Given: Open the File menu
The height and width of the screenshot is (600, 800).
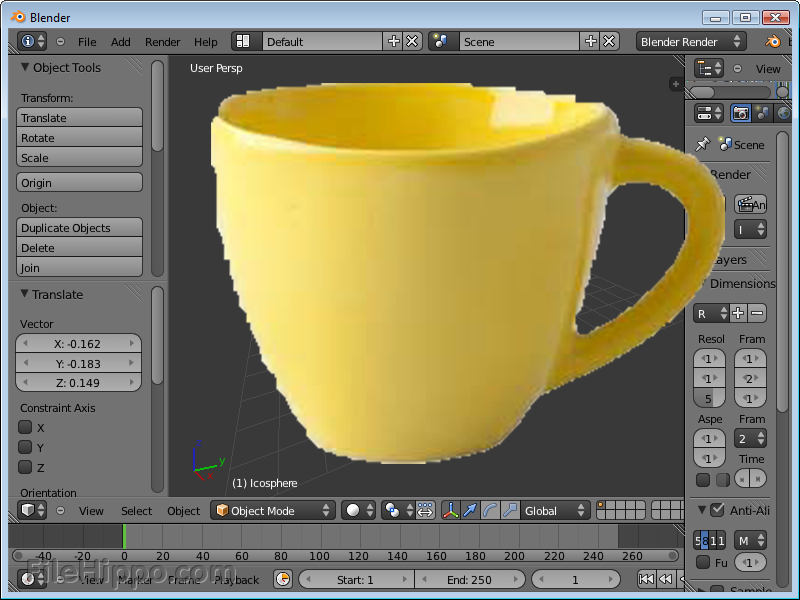Looking at the screenshot, I should click(87, 42).
